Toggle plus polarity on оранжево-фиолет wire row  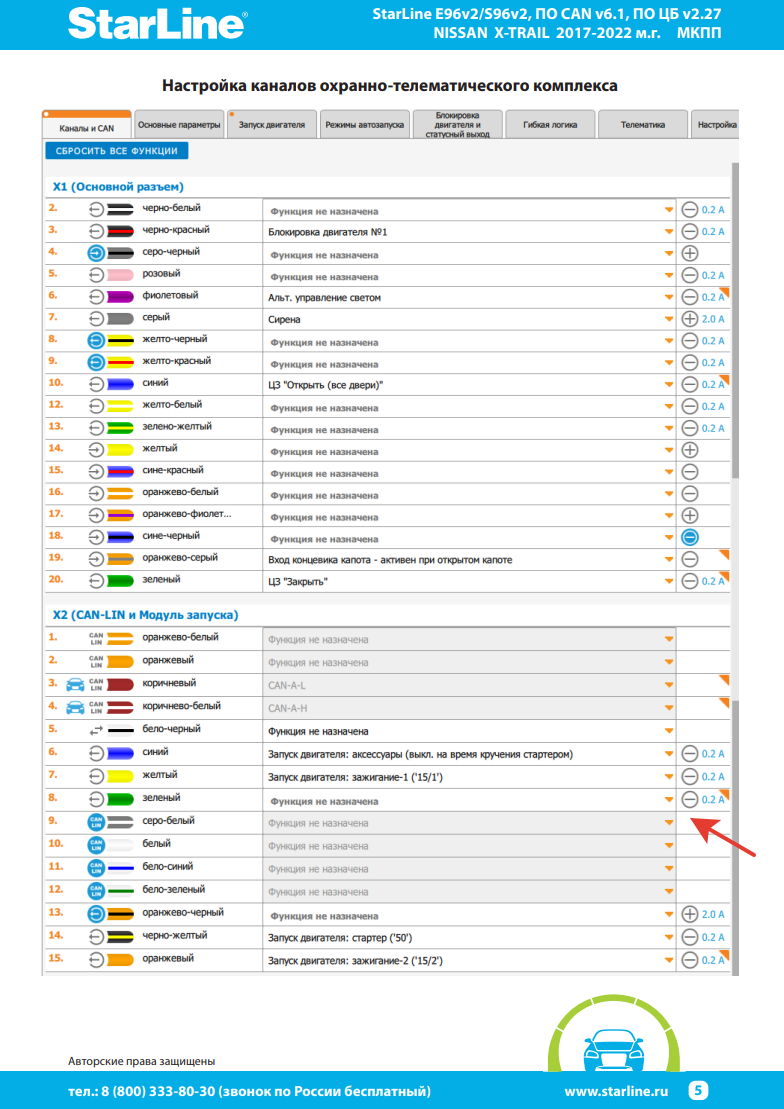[x=689, y=515]
